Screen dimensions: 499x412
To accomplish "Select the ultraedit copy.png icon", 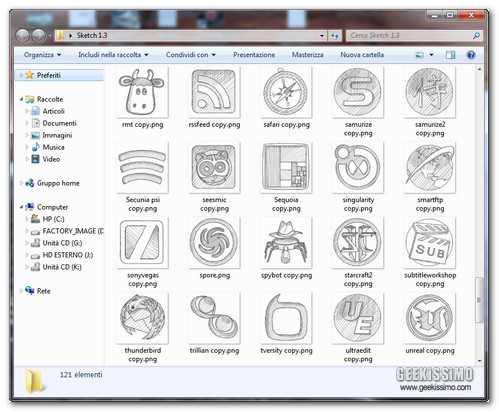I will point(358,318).
